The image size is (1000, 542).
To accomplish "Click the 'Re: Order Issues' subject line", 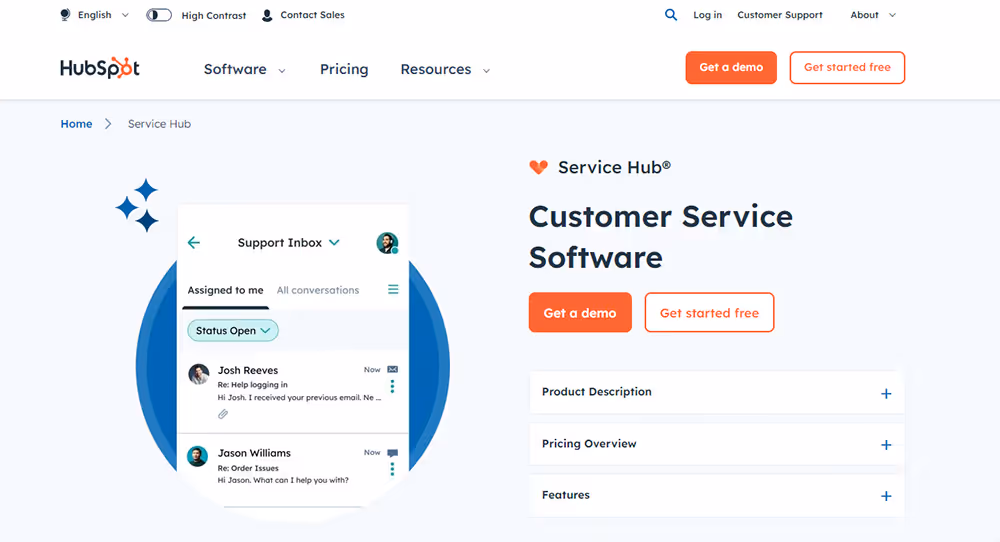I will pos(248,468).
